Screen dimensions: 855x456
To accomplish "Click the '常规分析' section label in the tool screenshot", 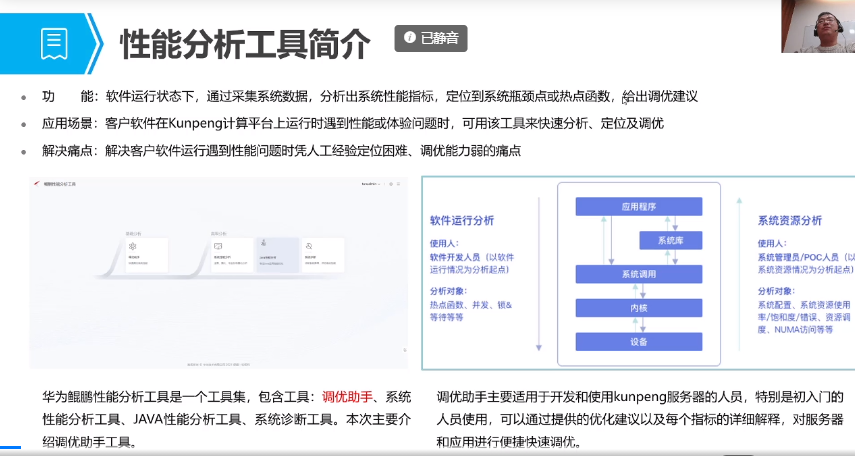I will tap(134, 233).
